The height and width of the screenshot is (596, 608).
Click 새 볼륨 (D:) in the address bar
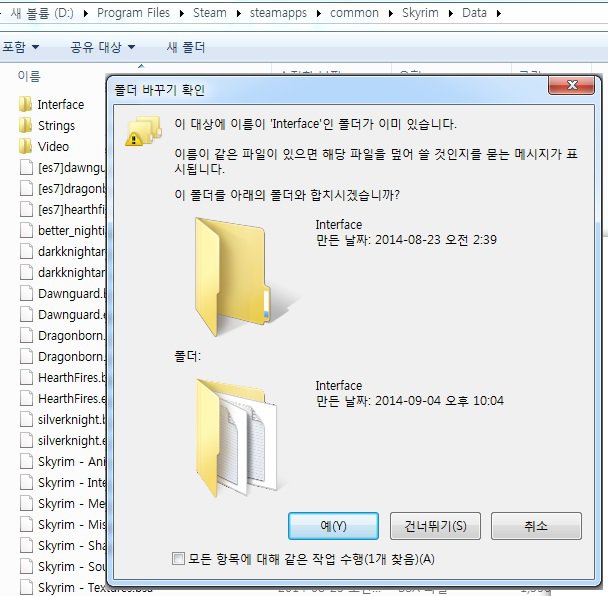point(42,13)
